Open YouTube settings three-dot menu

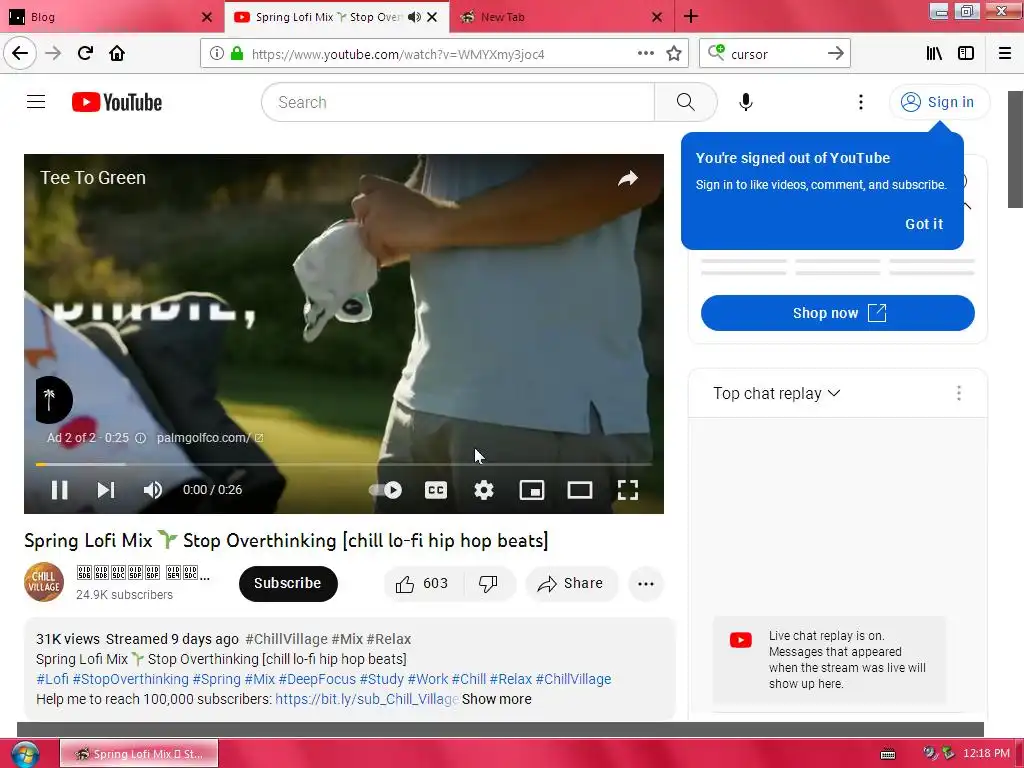(x=861, y=102)
